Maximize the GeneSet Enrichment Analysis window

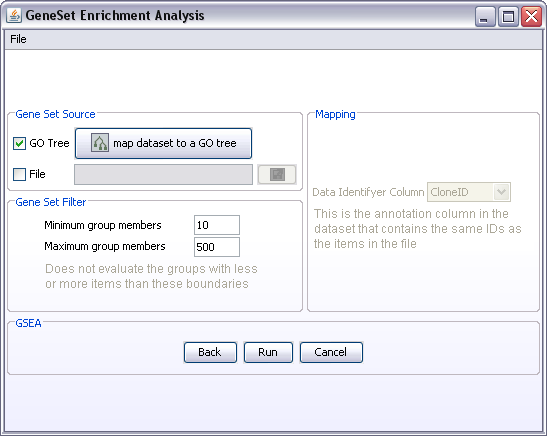click(x=508, y=16)
